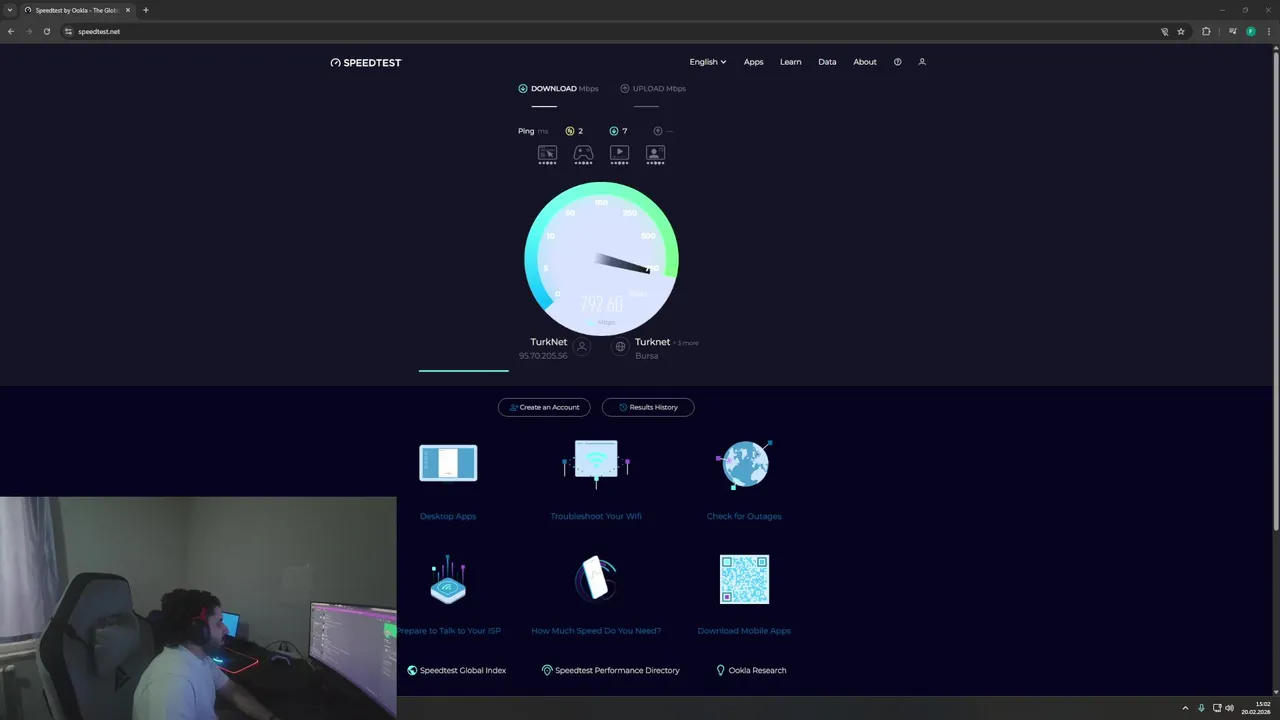Click the page vertical scrollbar
This screenshot has height=720, width=1280.
(1275, 290)
